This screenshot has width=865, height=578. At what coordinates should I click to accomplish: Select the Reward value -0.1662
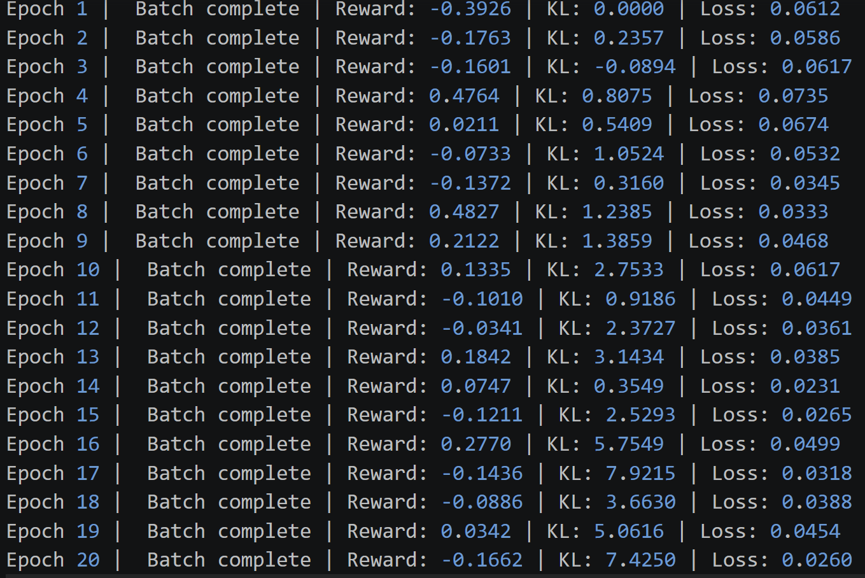click(x=482, y=560)
